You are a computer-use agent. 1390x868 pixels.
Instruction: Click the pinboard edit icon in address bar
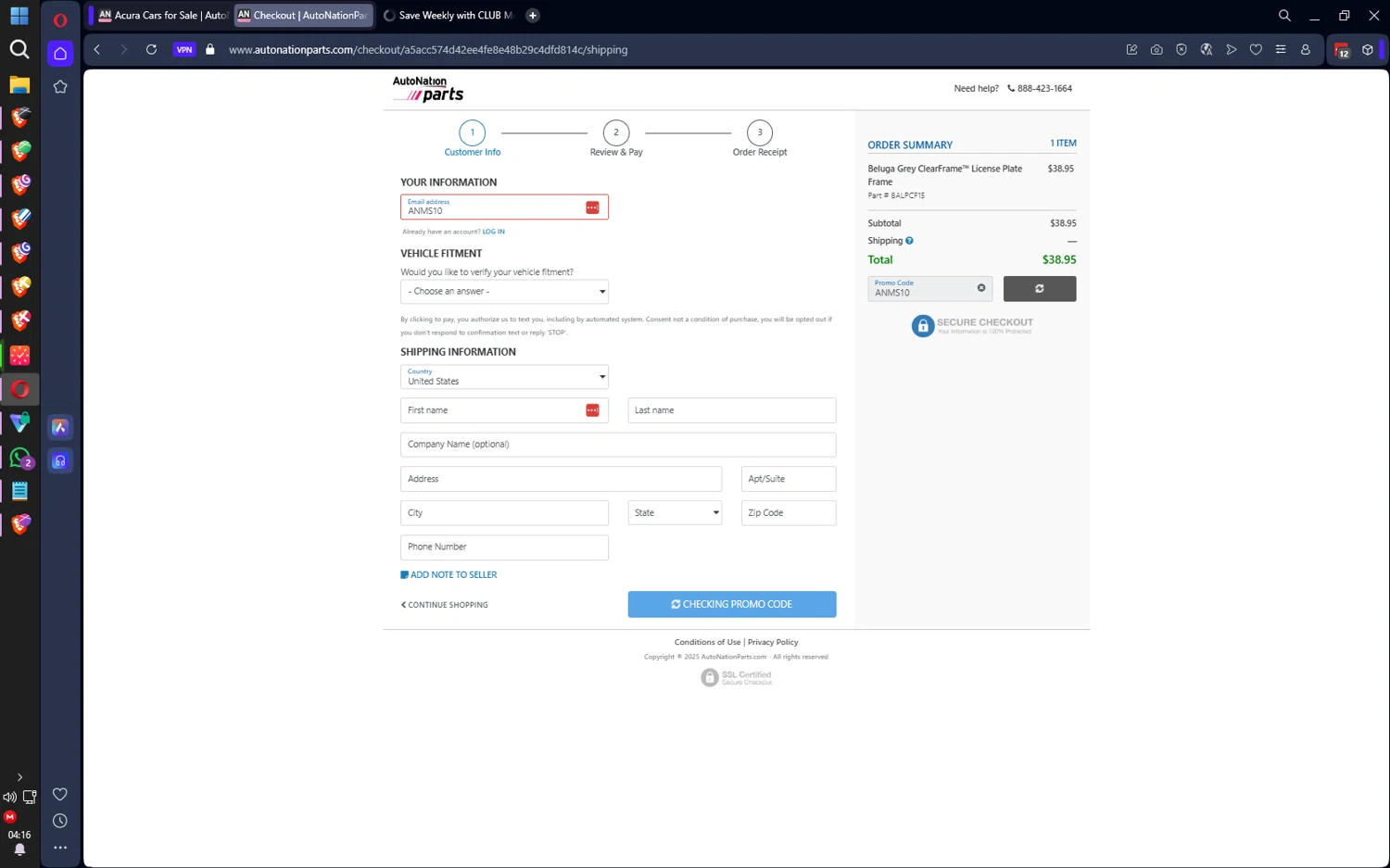point(1131,50)
